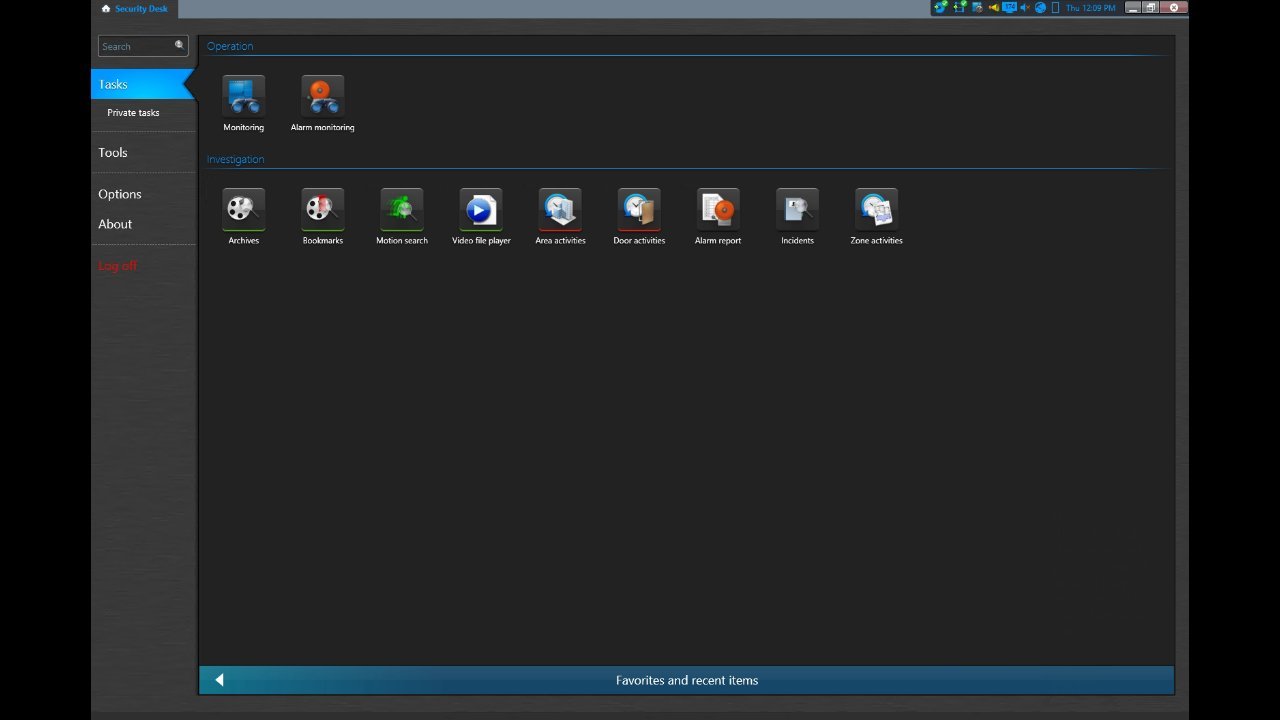Image resolution: width=1280 pixels, height=720 pixels.
Task: Click the muted speaker volume tray icon
Action: (1025, 8)
